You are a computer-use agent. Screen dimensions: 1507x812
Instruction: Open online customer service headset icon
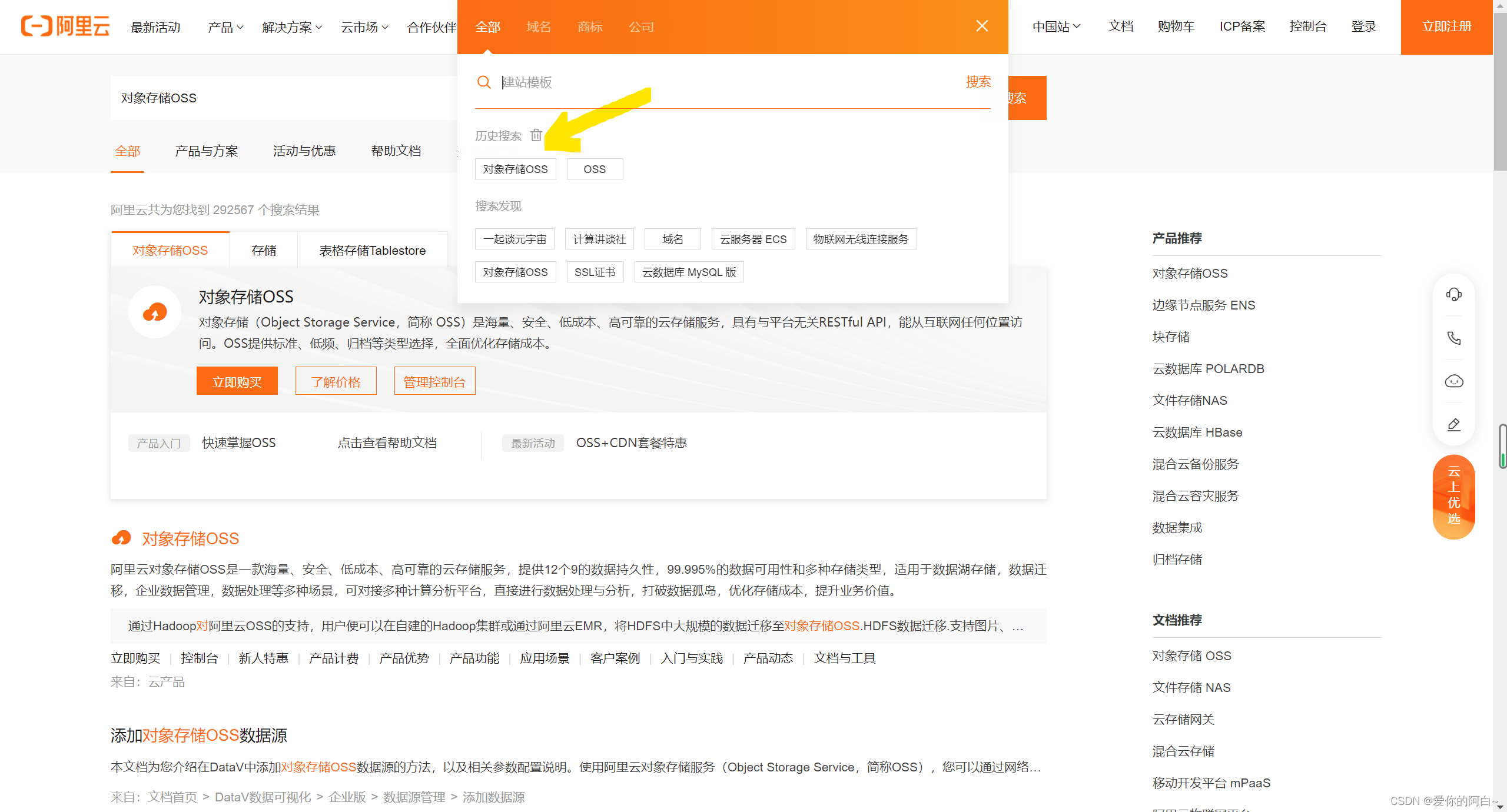(x=1453, y=294)
